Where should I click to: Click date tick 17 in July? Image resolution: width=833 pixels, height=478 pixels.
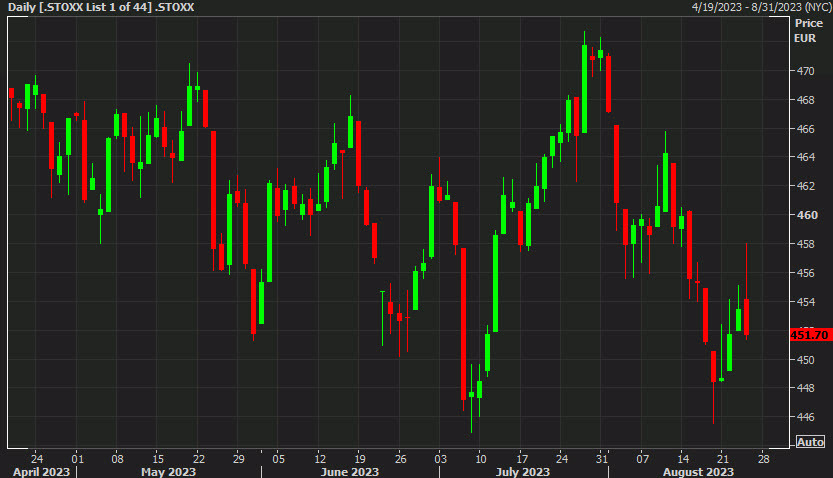click(x=522, y=459)
